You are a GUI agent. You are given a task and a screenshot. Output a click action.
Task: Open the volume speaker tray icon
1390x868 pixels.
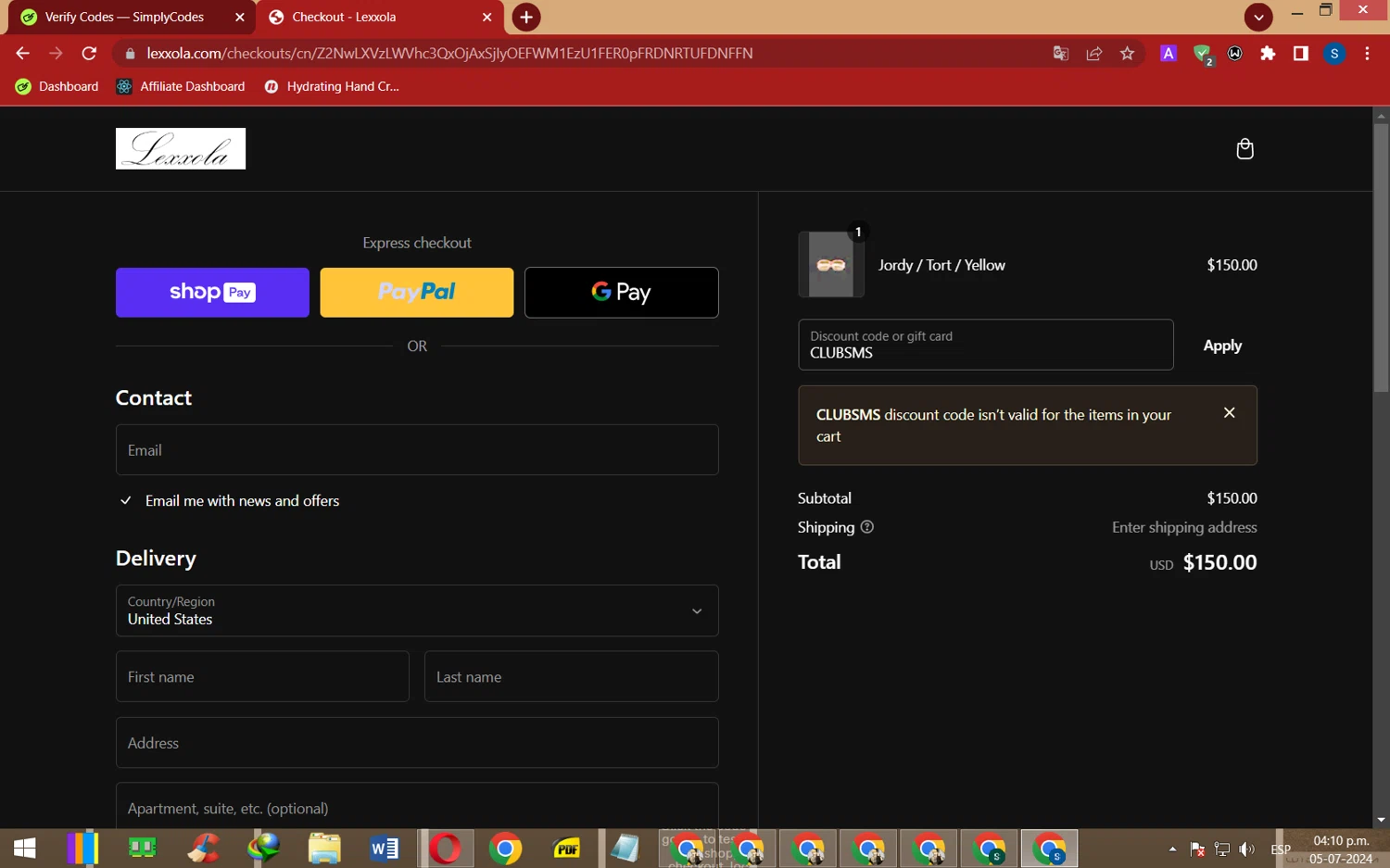pyautogui.click(x=1247, y=849)
